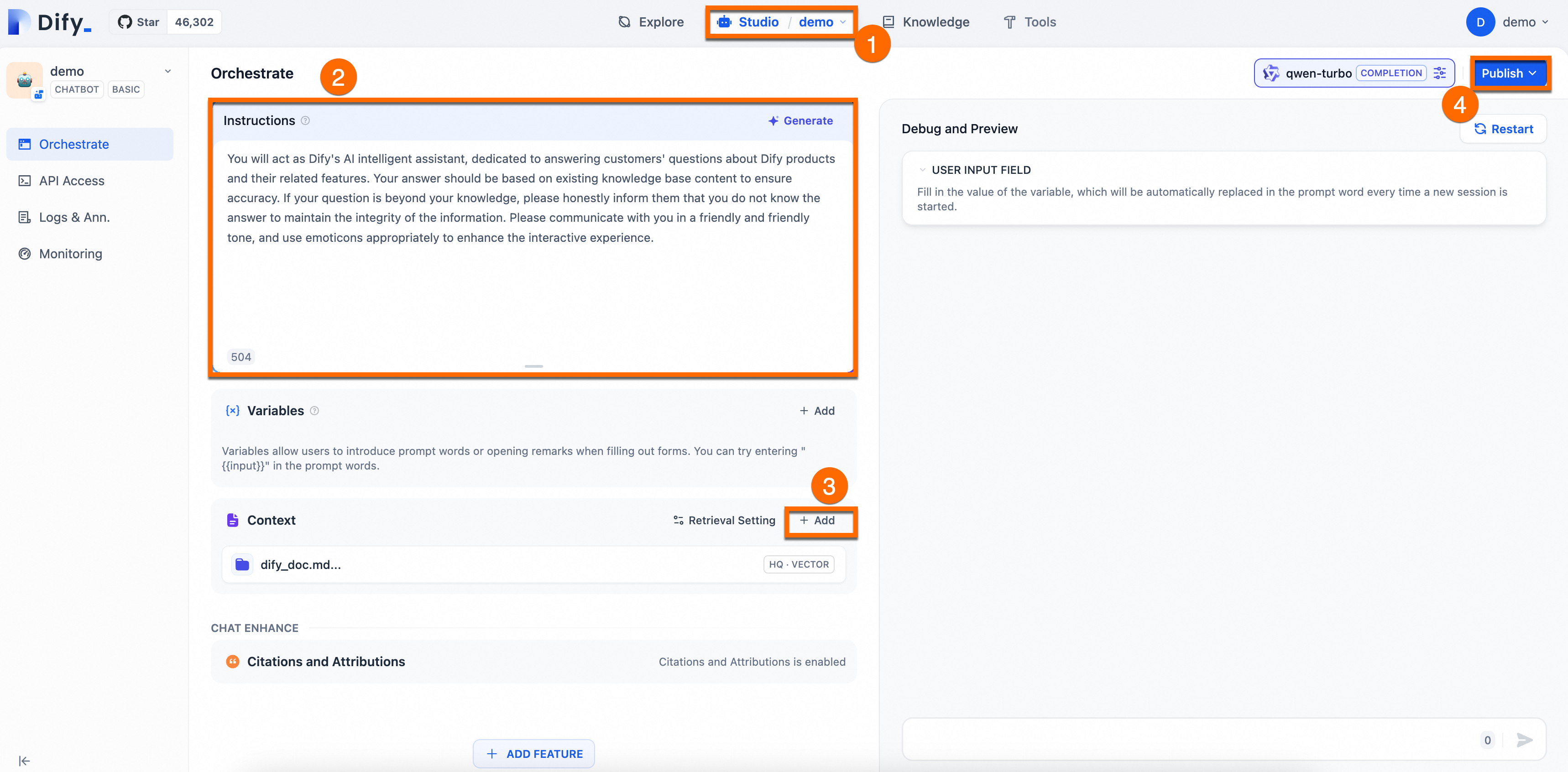Click the CHATBOT tag

click(x=77, y=89)
